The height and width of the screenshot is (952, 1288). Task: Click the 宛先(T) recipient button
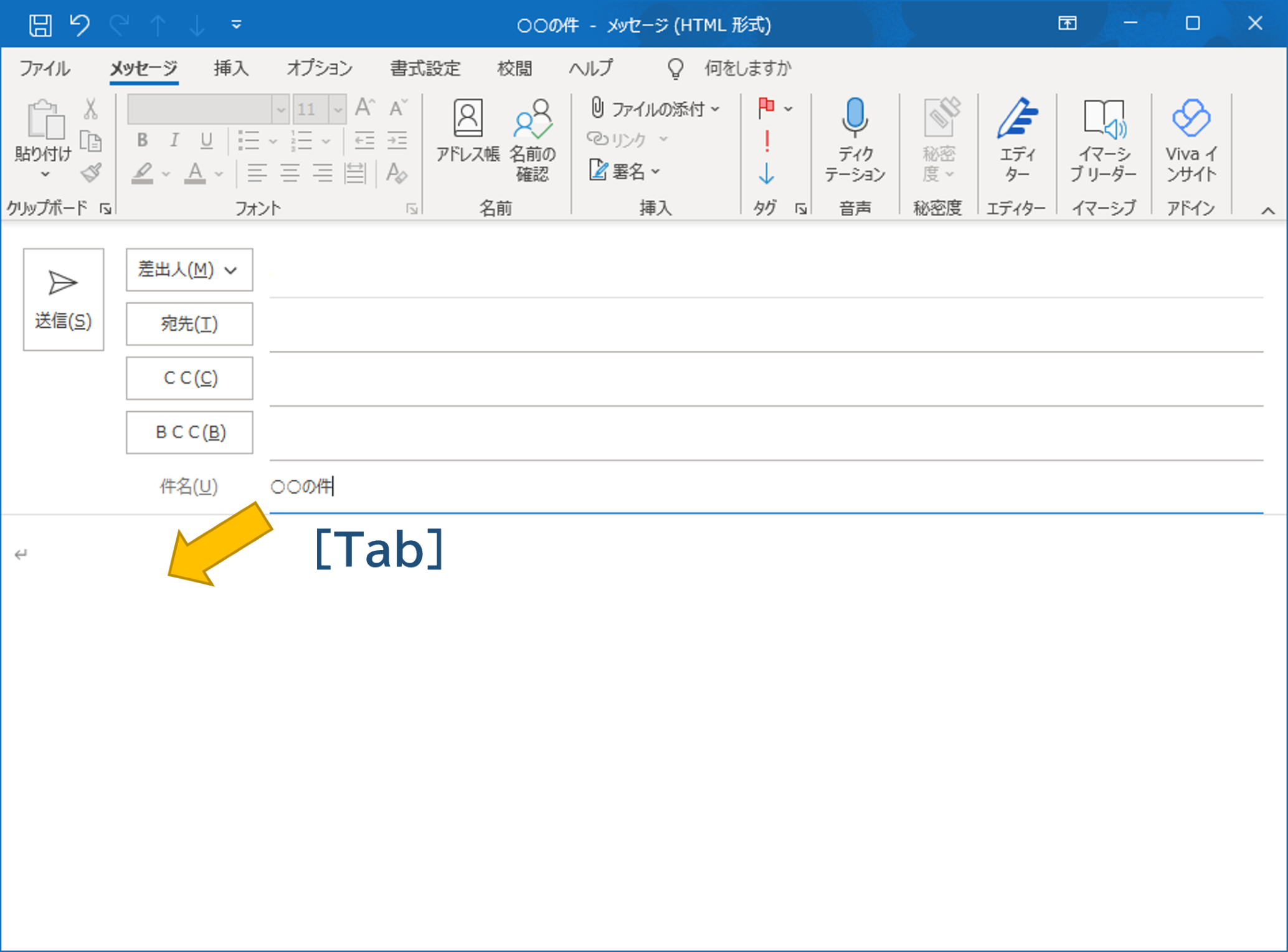click(x=189, y=324)
